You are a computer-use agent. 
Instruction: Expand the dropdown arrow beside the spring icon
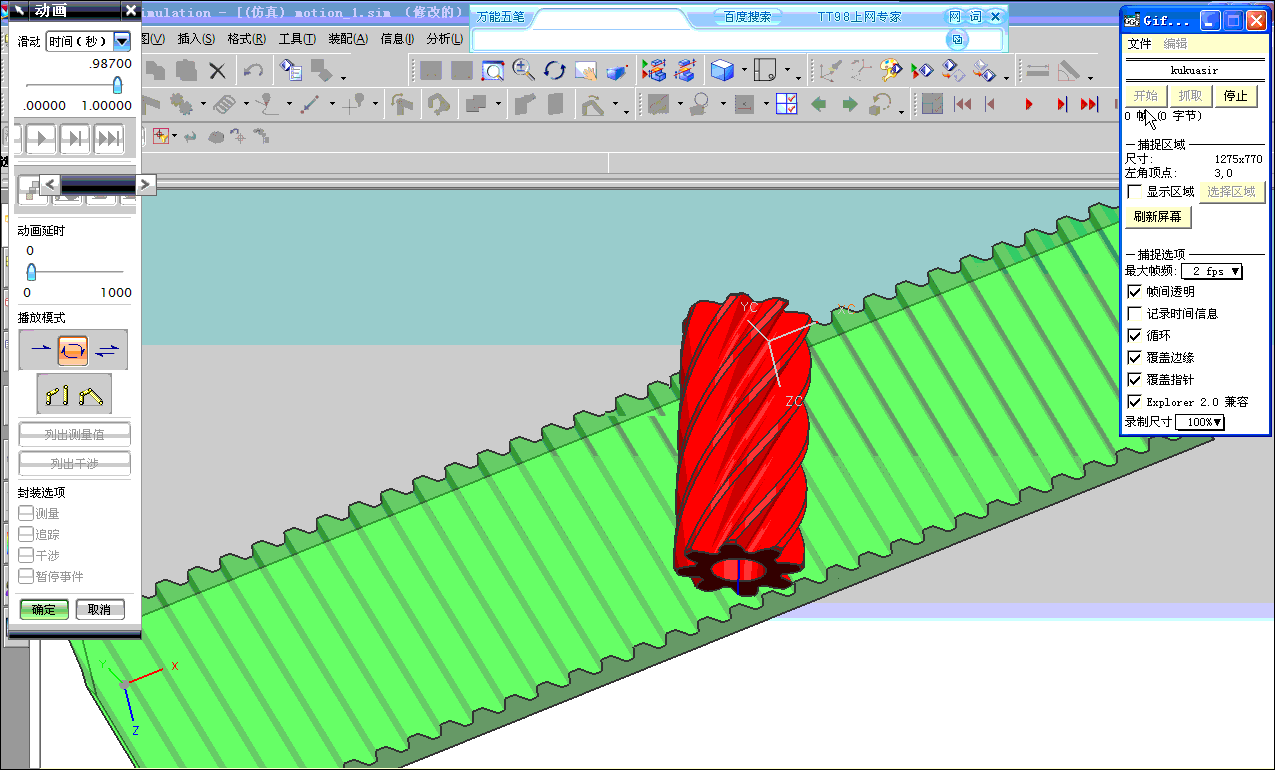pos(245,104)
